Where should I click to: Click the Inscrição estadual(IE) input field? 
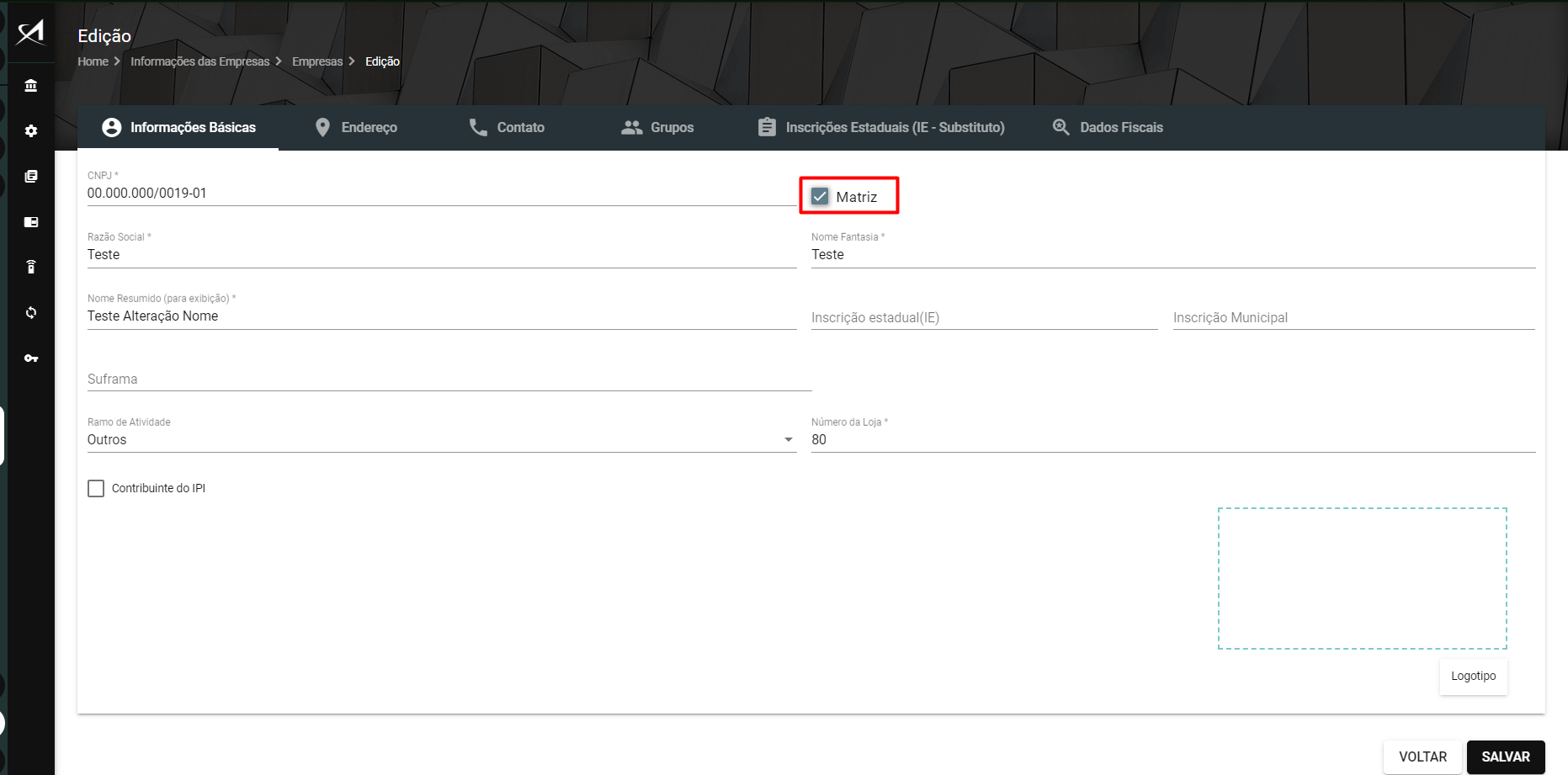[x=983, y=317]
